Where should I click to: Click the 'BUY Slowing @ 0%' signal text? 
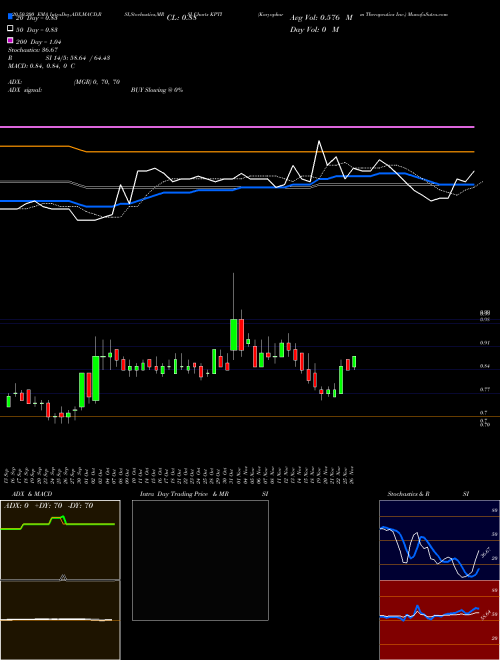[x=157, y=90]
